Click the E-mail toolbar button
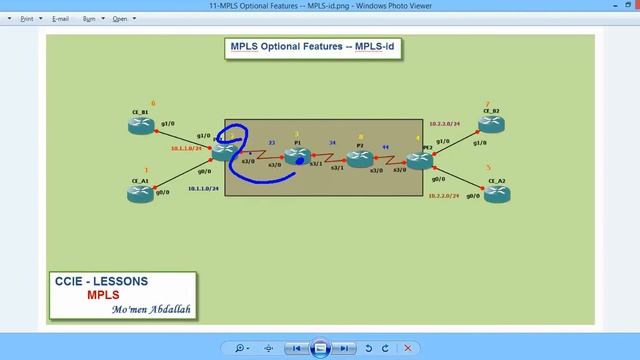The image size is (640, 360). tap(60, 19)
